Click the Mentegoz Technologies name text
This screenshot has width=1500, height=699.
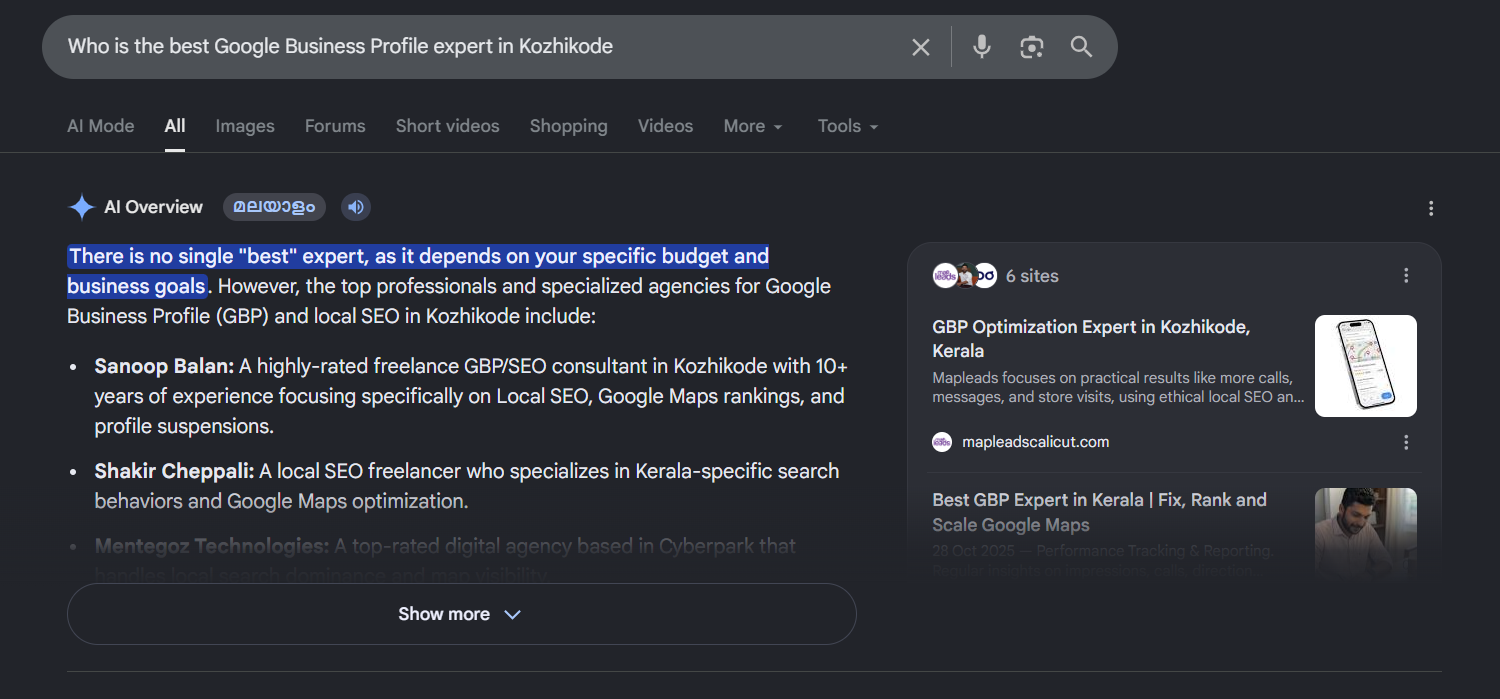[211, 546]
